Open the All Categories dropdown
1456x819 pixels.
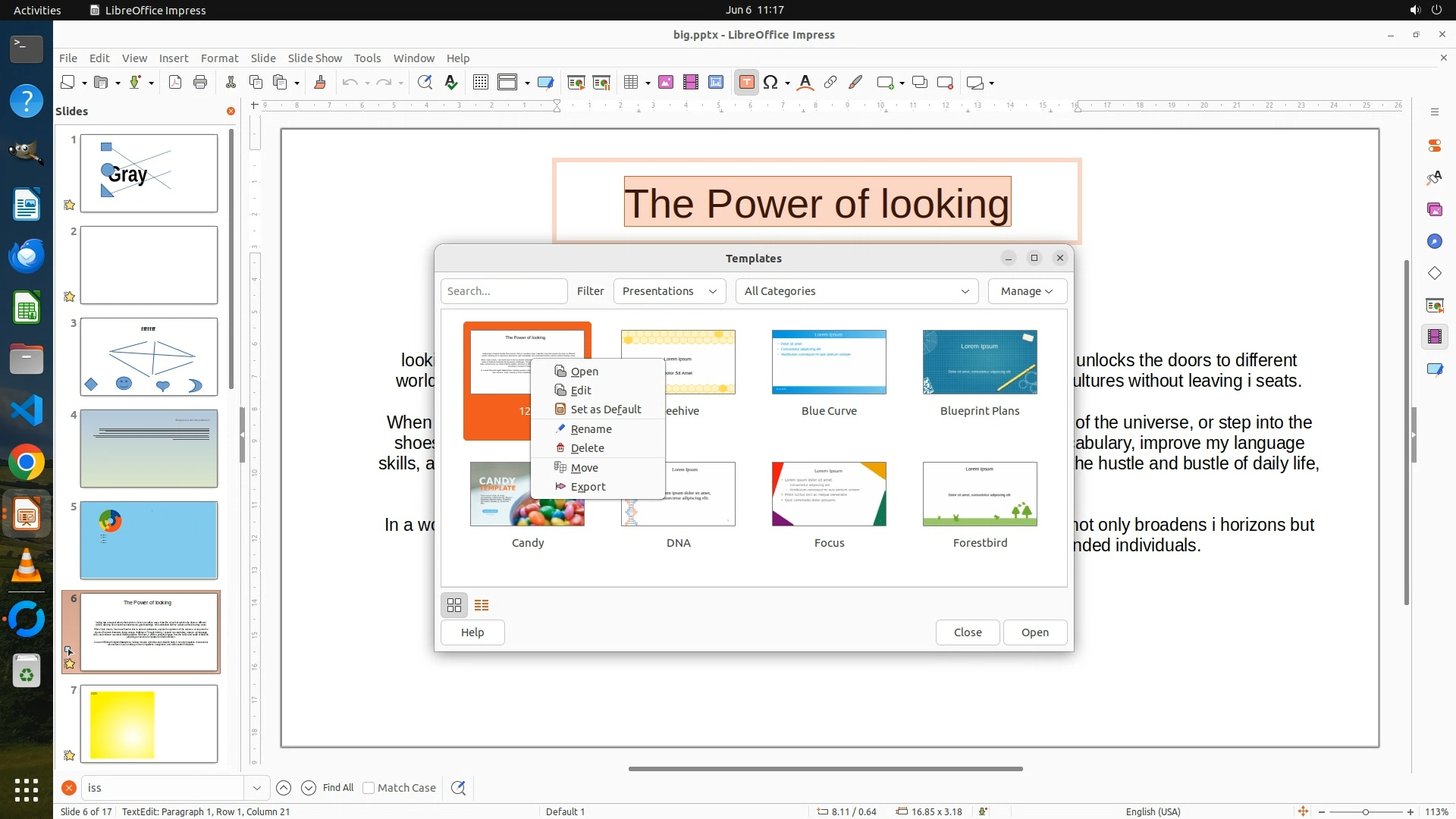coord(856,291)
